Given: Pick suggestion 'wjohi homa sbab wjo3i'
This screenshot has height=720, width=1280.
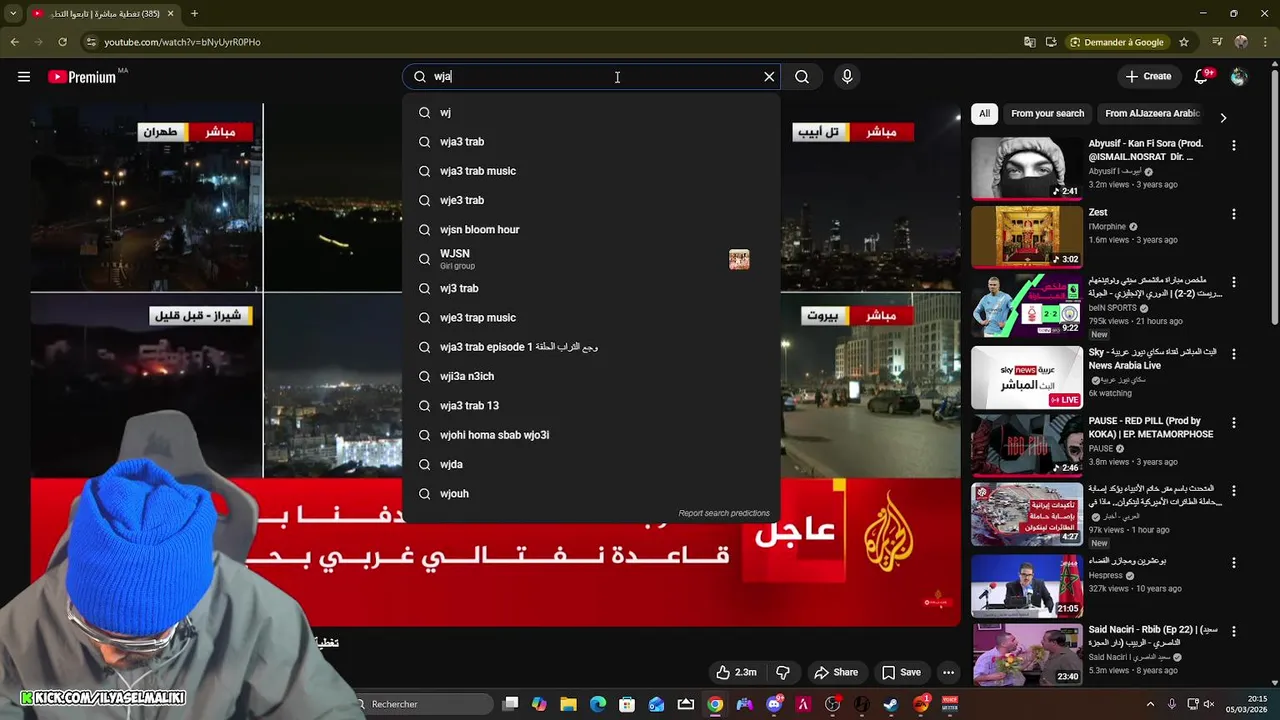Looking at the screenshot, I should pyautogui.click(x=591, y=435).
